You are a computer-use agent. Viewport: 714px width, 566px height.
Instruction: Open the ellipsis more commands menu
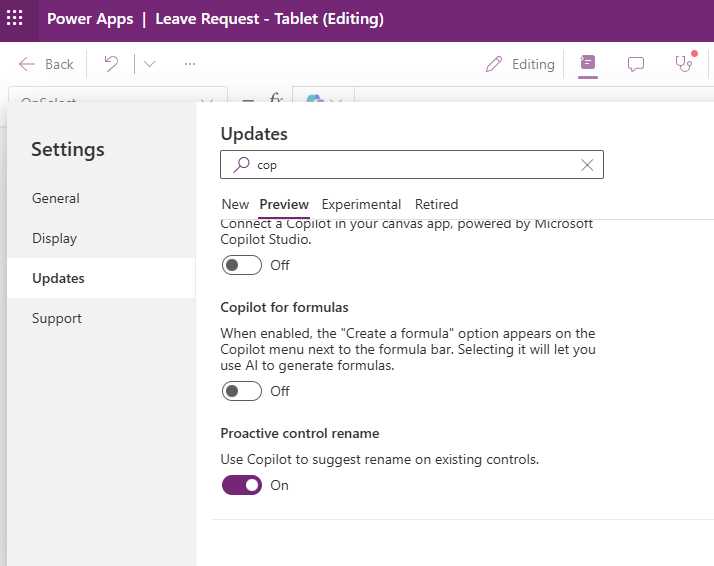point(190,64)
